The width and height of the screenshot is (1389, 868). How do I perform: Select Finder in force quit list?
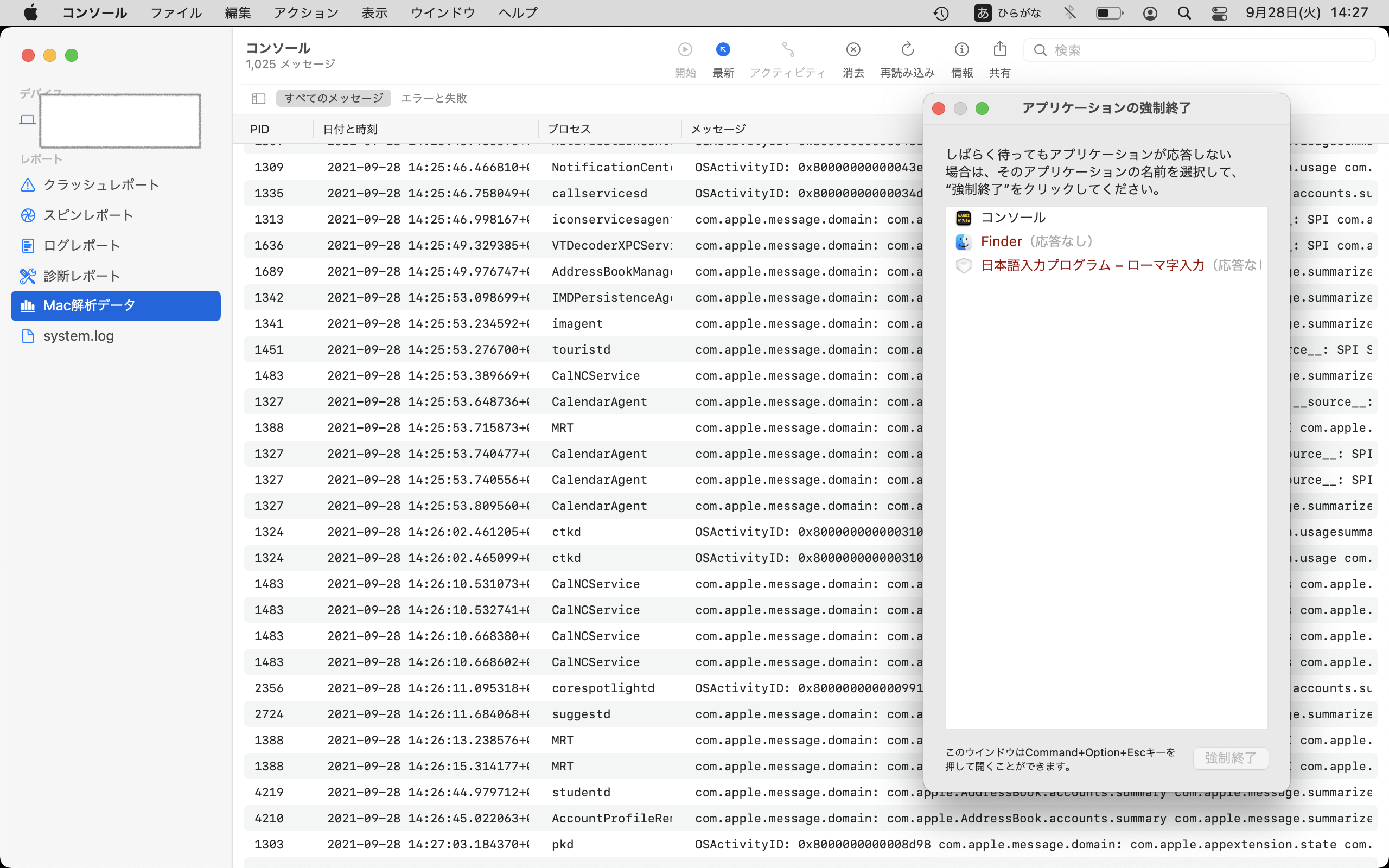click(1002, 242)
